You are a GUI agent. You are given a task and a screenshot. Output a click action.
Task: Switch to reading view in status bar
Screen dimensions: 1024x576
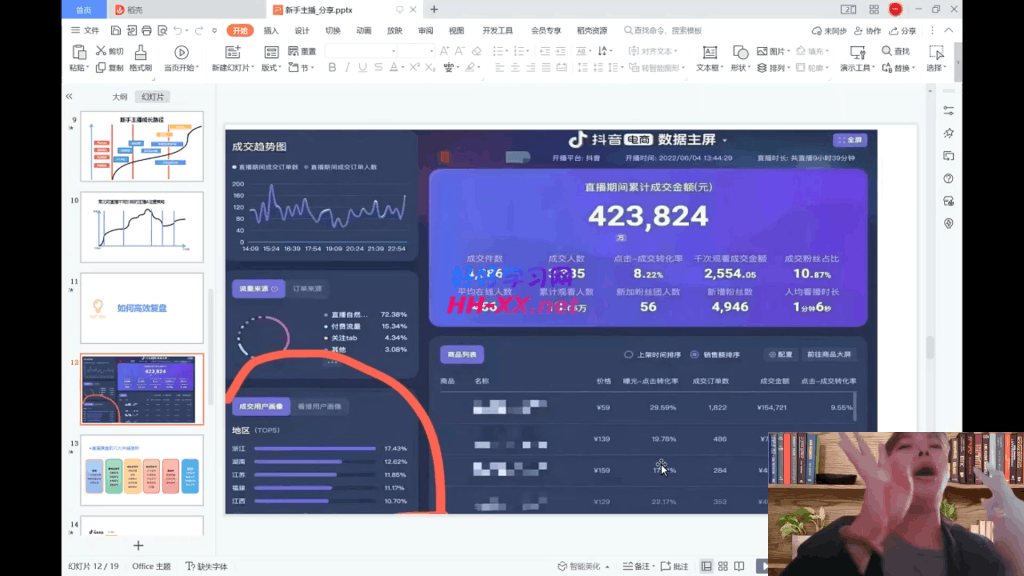coord(739,566)
